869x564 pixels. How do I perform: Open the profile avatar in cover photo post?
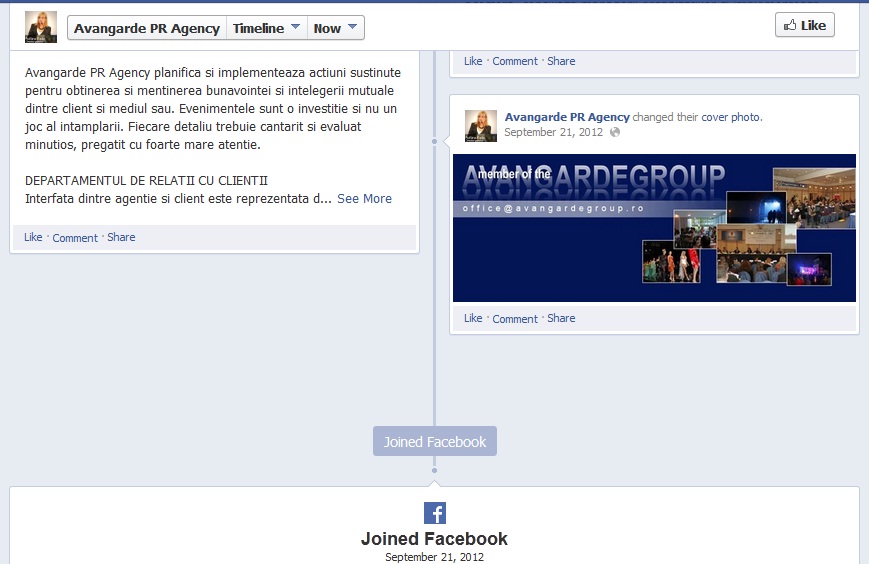(x=480, y=126)
